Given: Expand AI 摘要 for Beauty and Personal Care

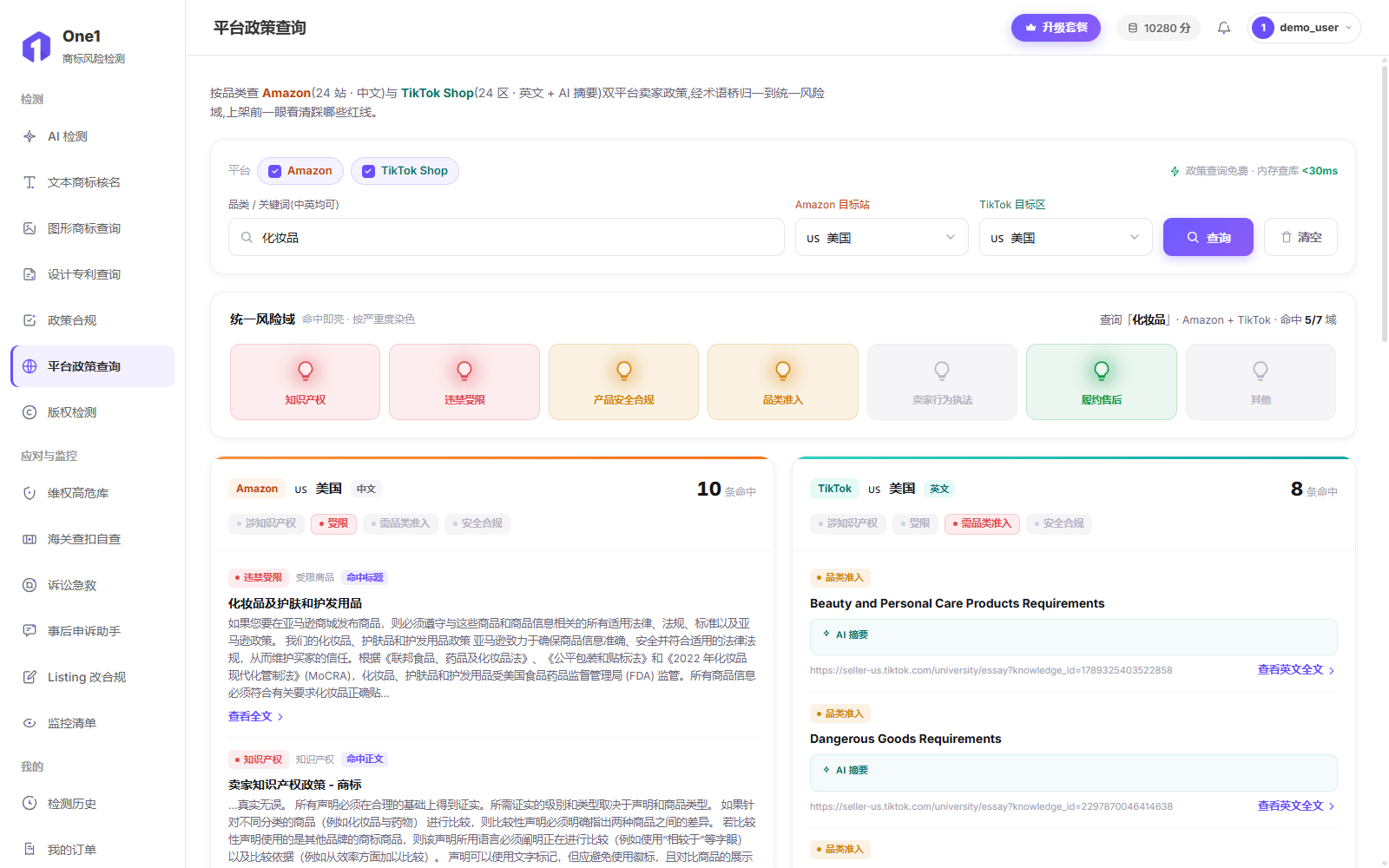Looking at the screenshot, I should coord(1074,637).
